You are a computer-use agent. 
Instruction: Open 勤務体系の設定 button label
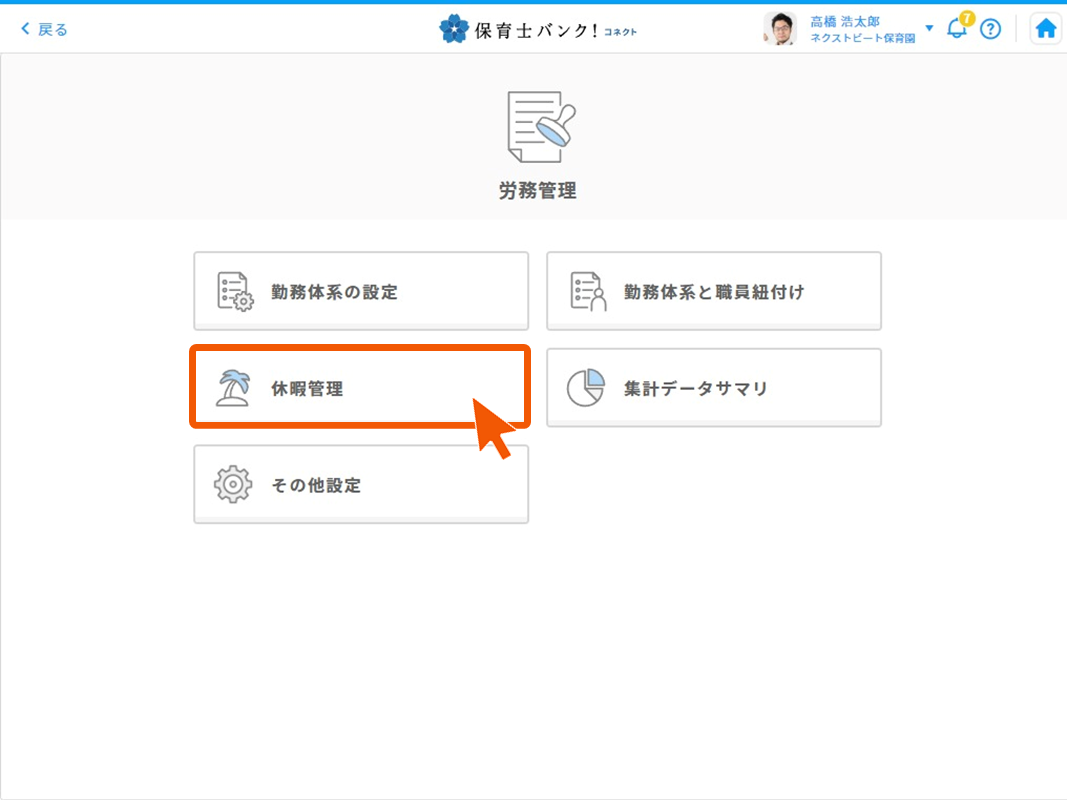[334, 292]
